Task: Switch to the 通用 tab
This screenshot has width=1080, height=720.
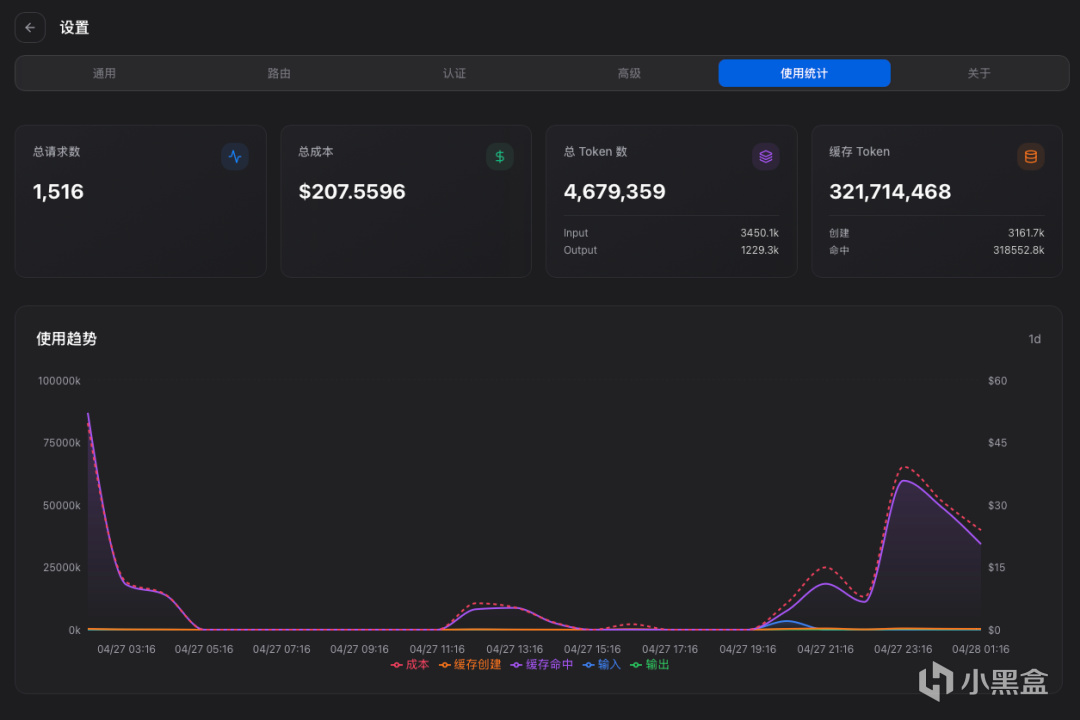Action: pyautogui.click(x=104, y=73)
